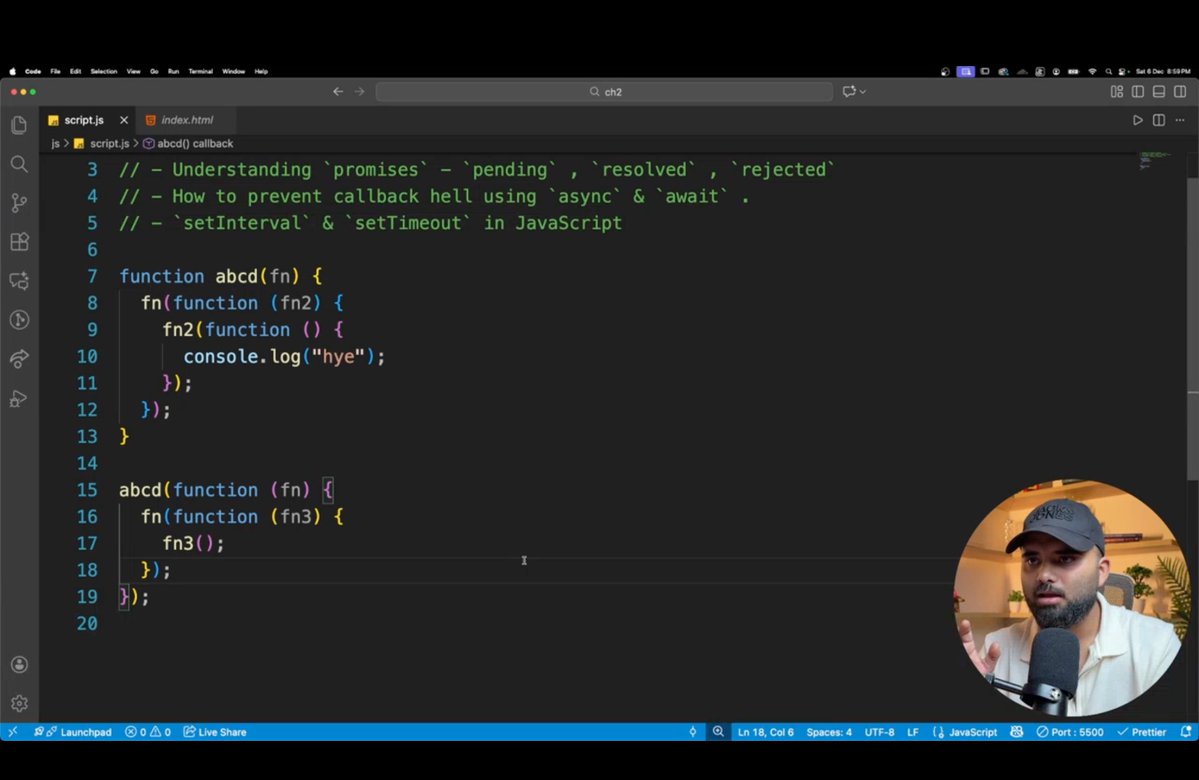Open the Run menu
Image resolution: width=1199 pixels, height=780 pixels.
point(174,71)
